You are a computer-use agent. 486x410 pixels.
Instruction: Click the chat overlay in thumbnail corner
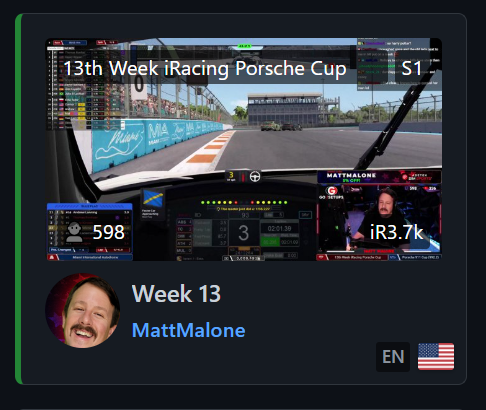(399, 64)
